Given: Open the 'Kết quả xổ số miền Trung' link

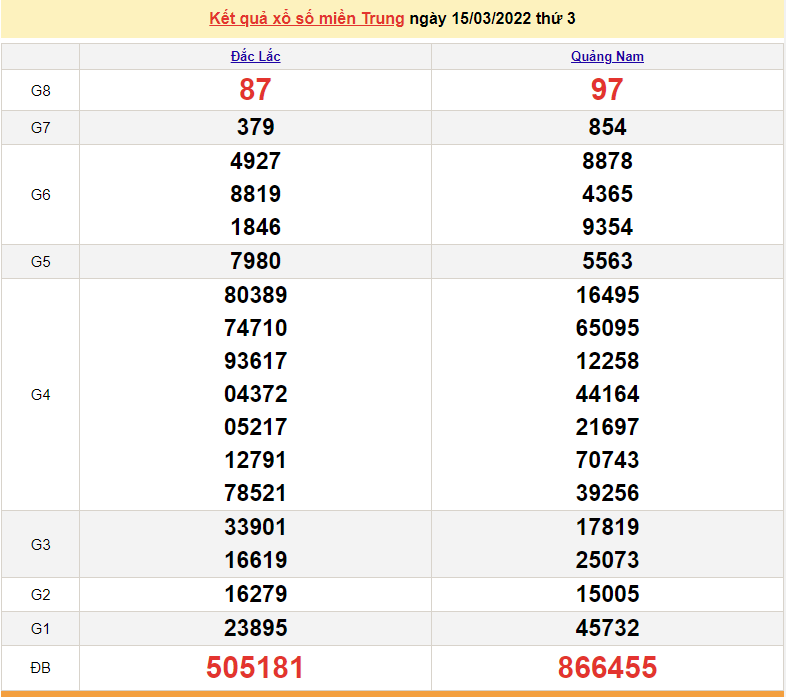Looking at the screenshot, I should [x=307, y=19].
